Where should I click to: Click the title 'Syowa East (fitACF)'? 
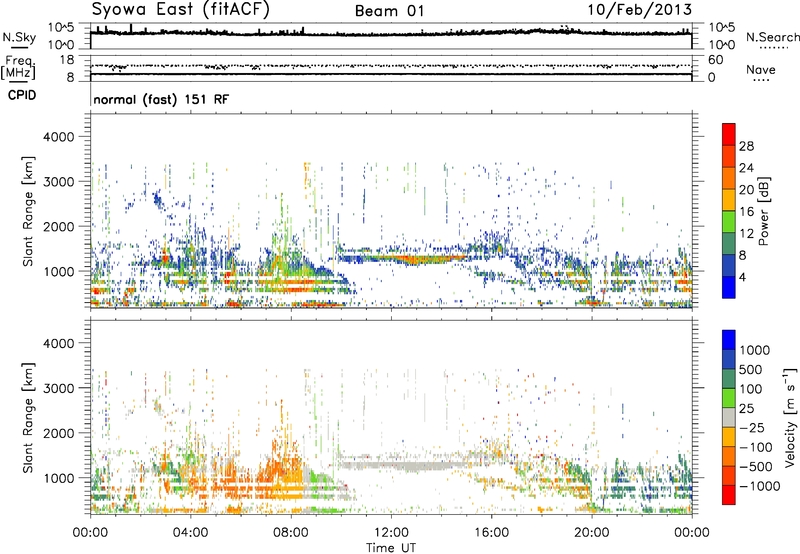[x=180, y=10]
